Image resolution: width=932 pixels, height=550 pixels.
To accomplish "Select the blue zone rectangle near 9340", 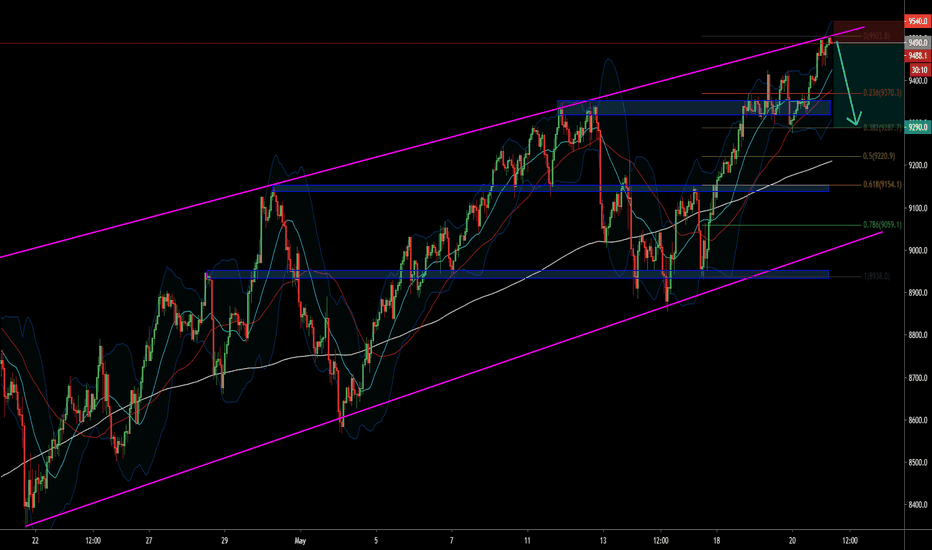I will 694,107.
